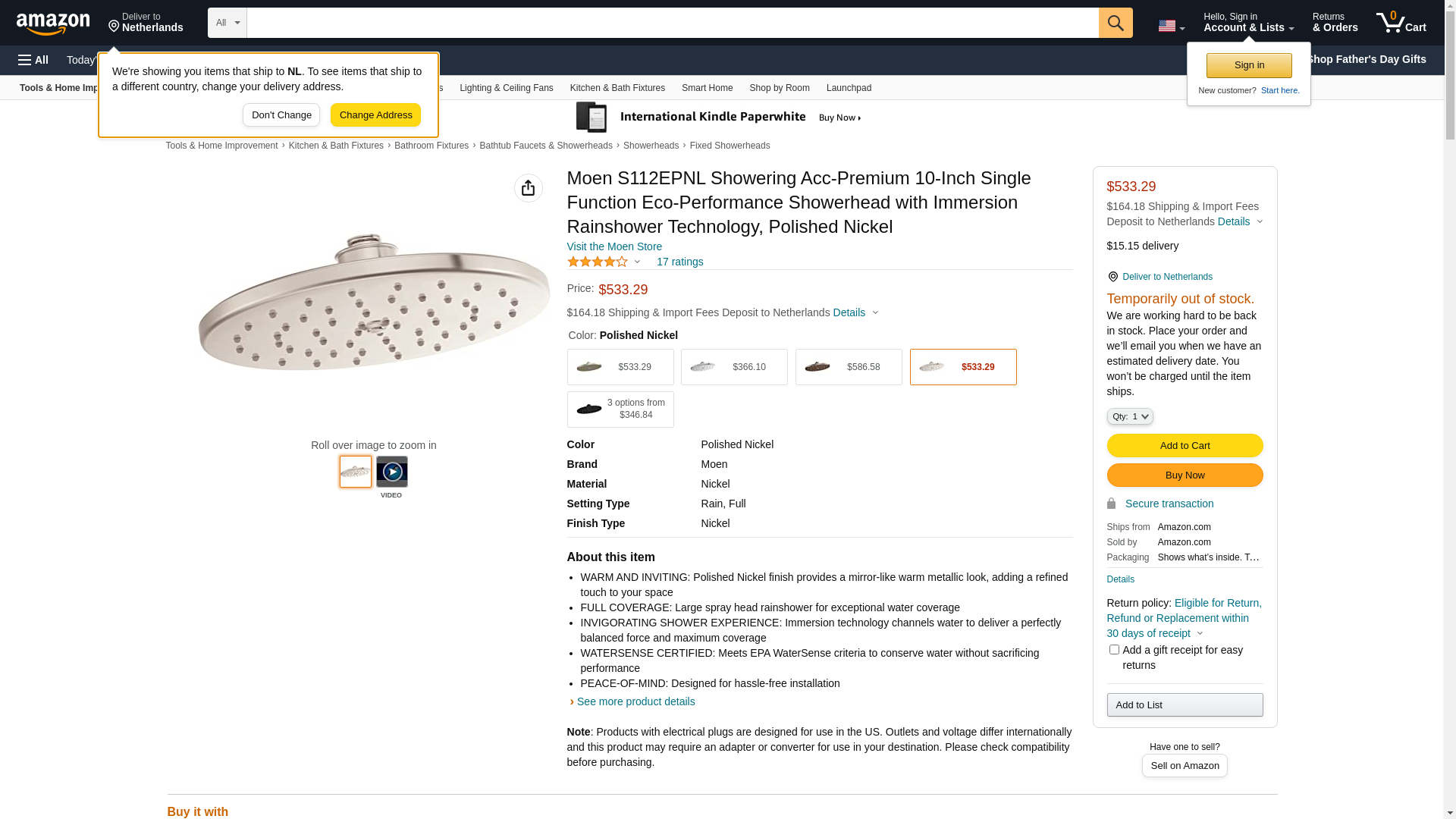1456x819 pixels.
Task: Expand the star ratings popover arrow
Action: click(637, 262)
